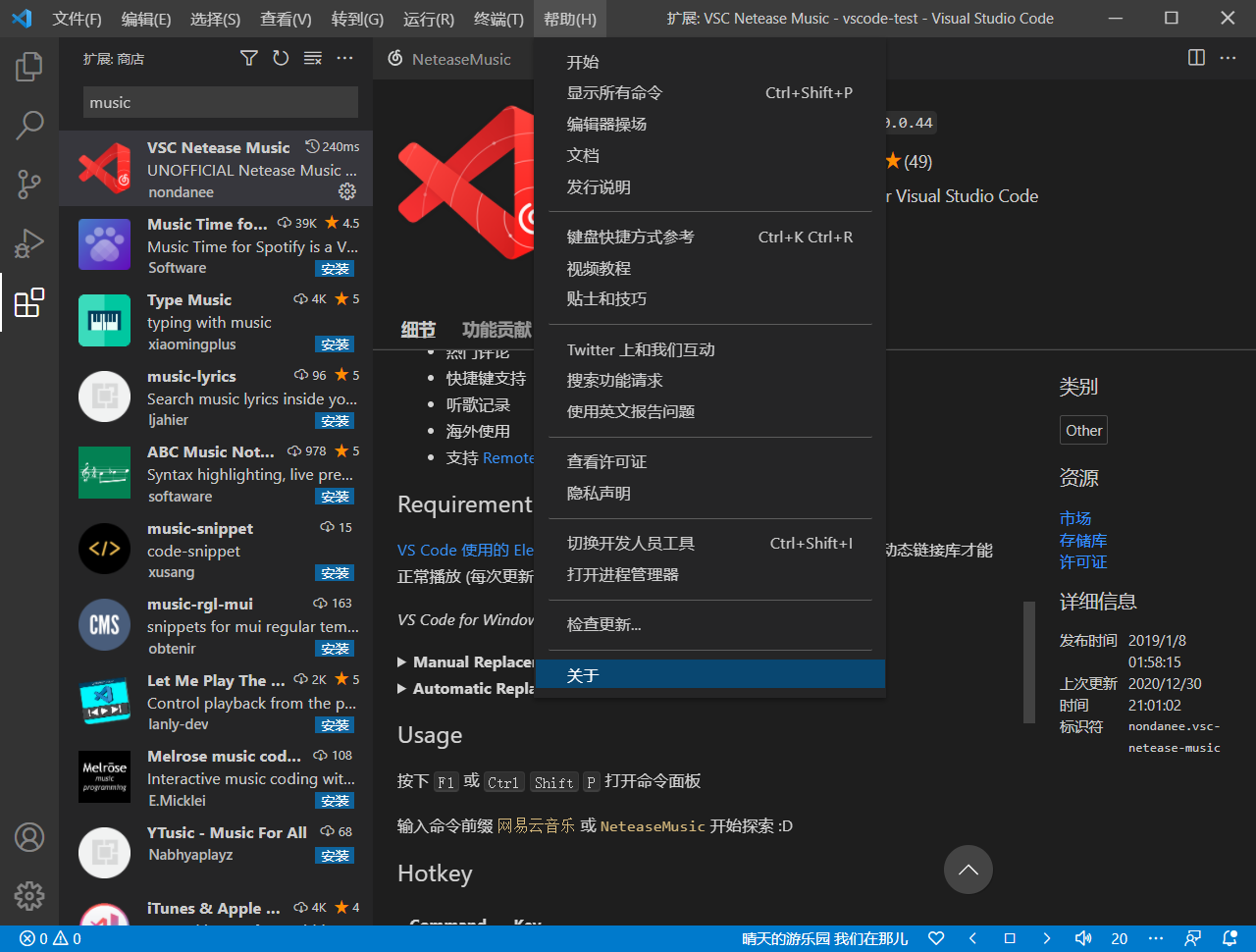The image size is (1256, 952).
Task: Install Music Time for Spotify extension
Action: 335,269
